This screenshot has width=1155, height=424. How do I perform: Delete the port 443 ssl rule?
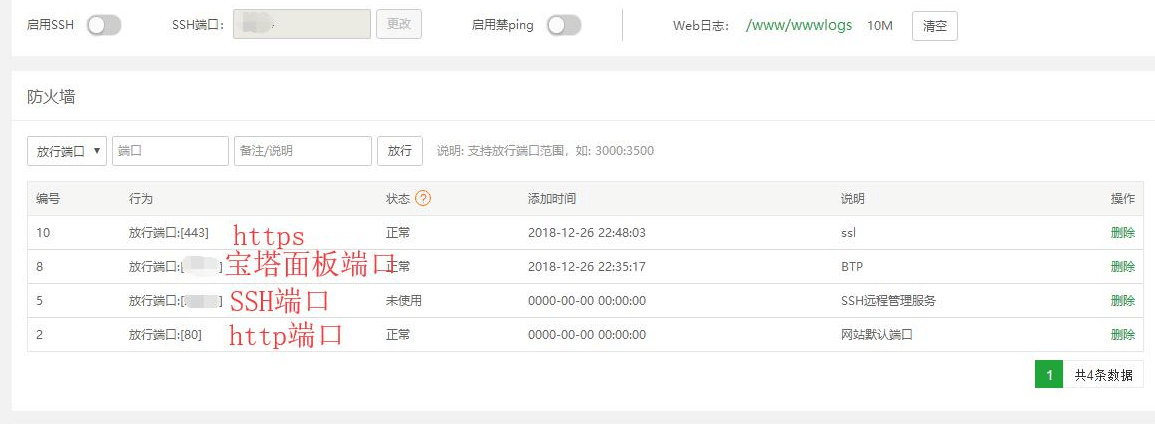coord(1122,233)
